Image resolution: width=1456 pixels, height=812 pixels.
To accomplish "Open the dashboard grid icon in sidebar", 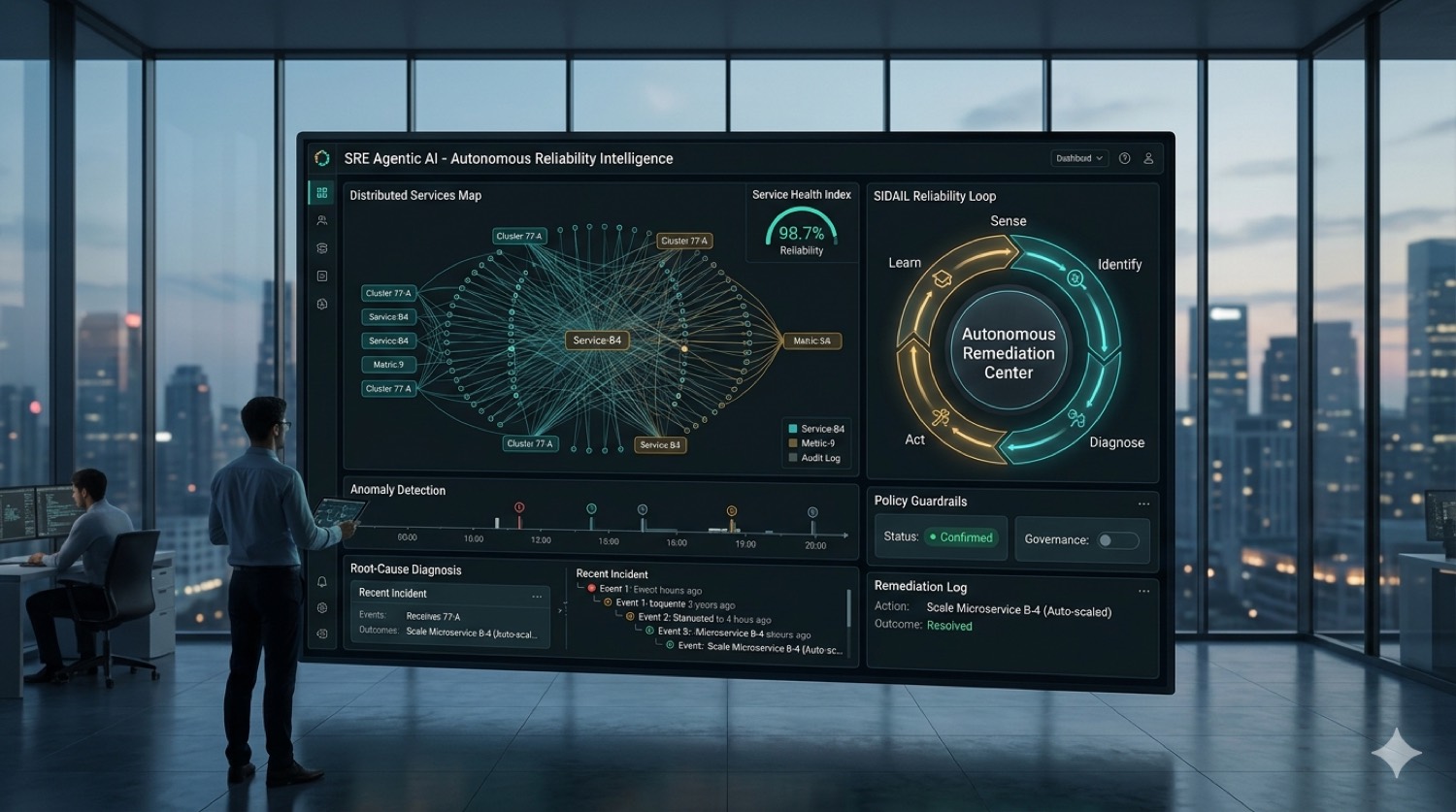I will tap(321, 193).
